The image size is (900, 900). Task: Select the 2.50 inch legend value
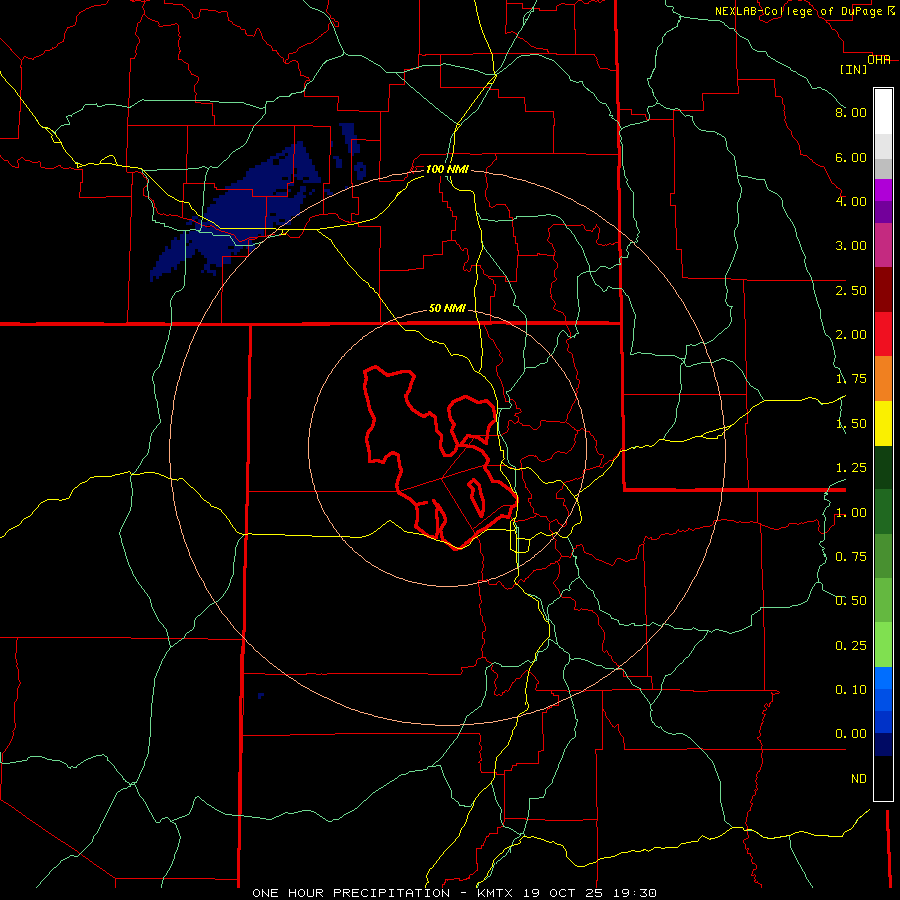coord(851,290)
